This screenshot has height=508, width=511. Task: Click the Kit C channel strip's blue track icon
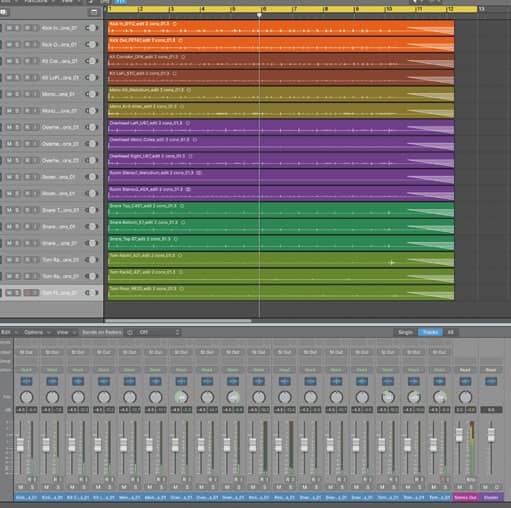(x=78, y=381)
